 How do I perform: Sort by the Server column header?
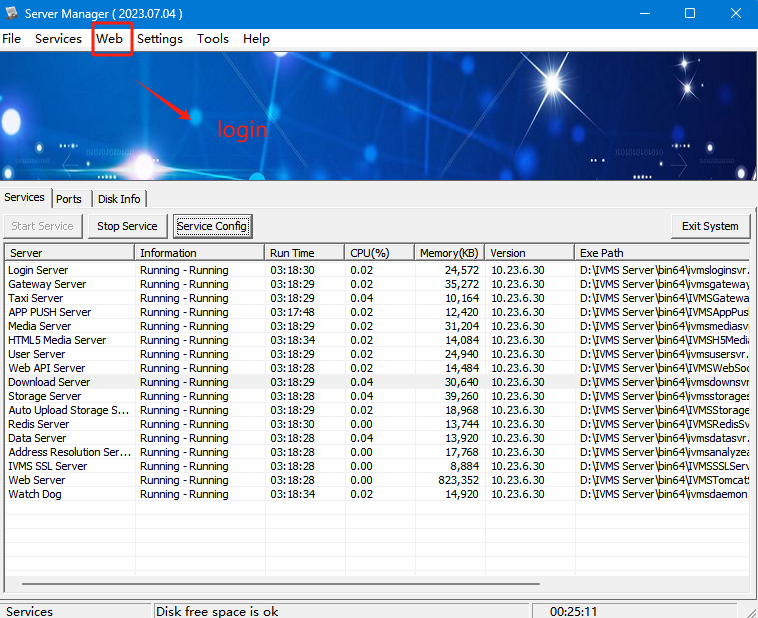point(70,253)
